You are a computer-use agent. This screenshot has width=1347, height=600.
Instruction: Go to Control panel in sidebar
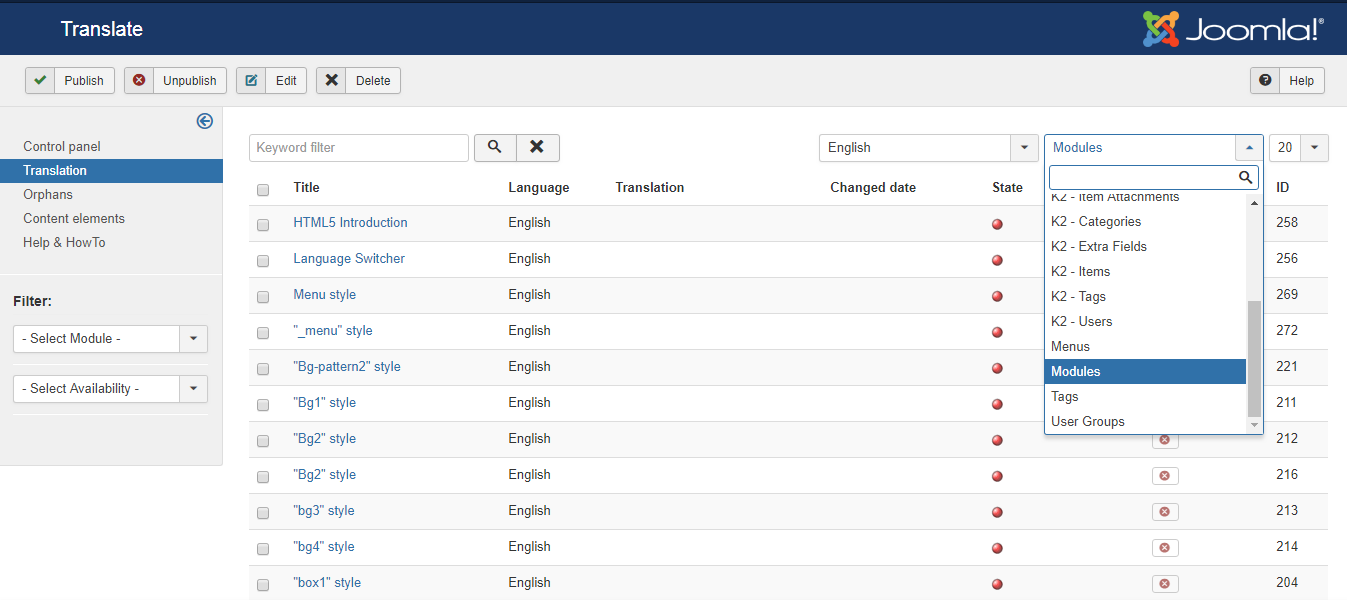[x=62, y=146]
